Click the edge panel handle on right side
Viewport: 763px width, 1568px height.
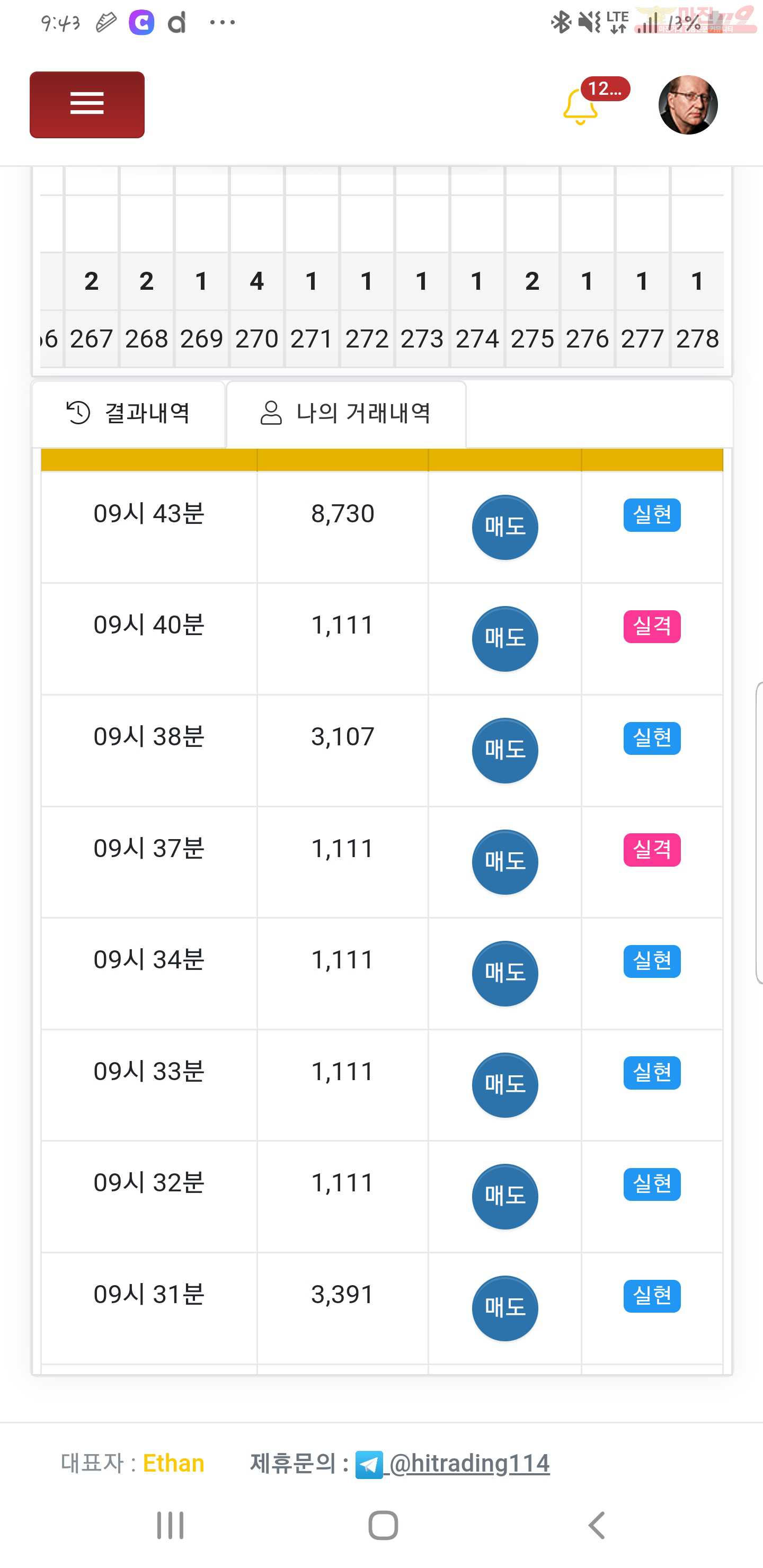[759, 833]
